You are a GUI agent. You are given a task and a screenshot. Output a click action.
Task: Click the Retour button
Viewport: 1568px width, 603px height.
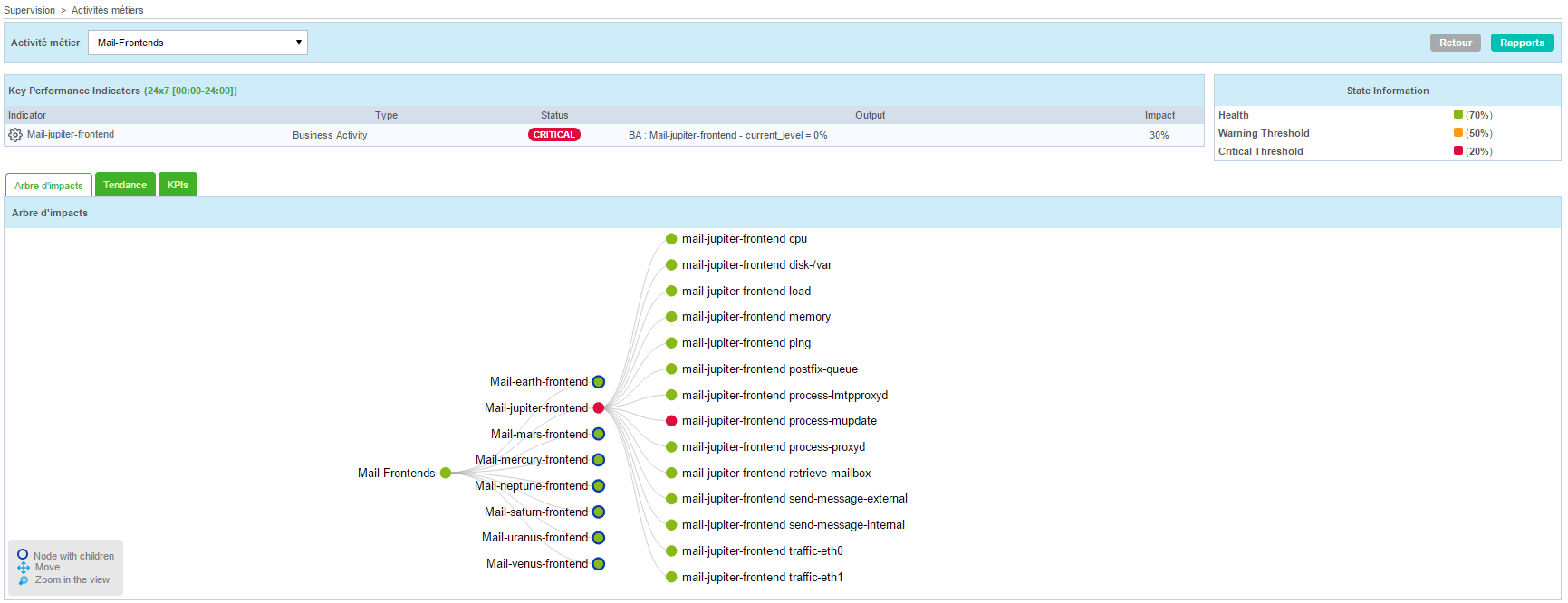(1455, 43)
